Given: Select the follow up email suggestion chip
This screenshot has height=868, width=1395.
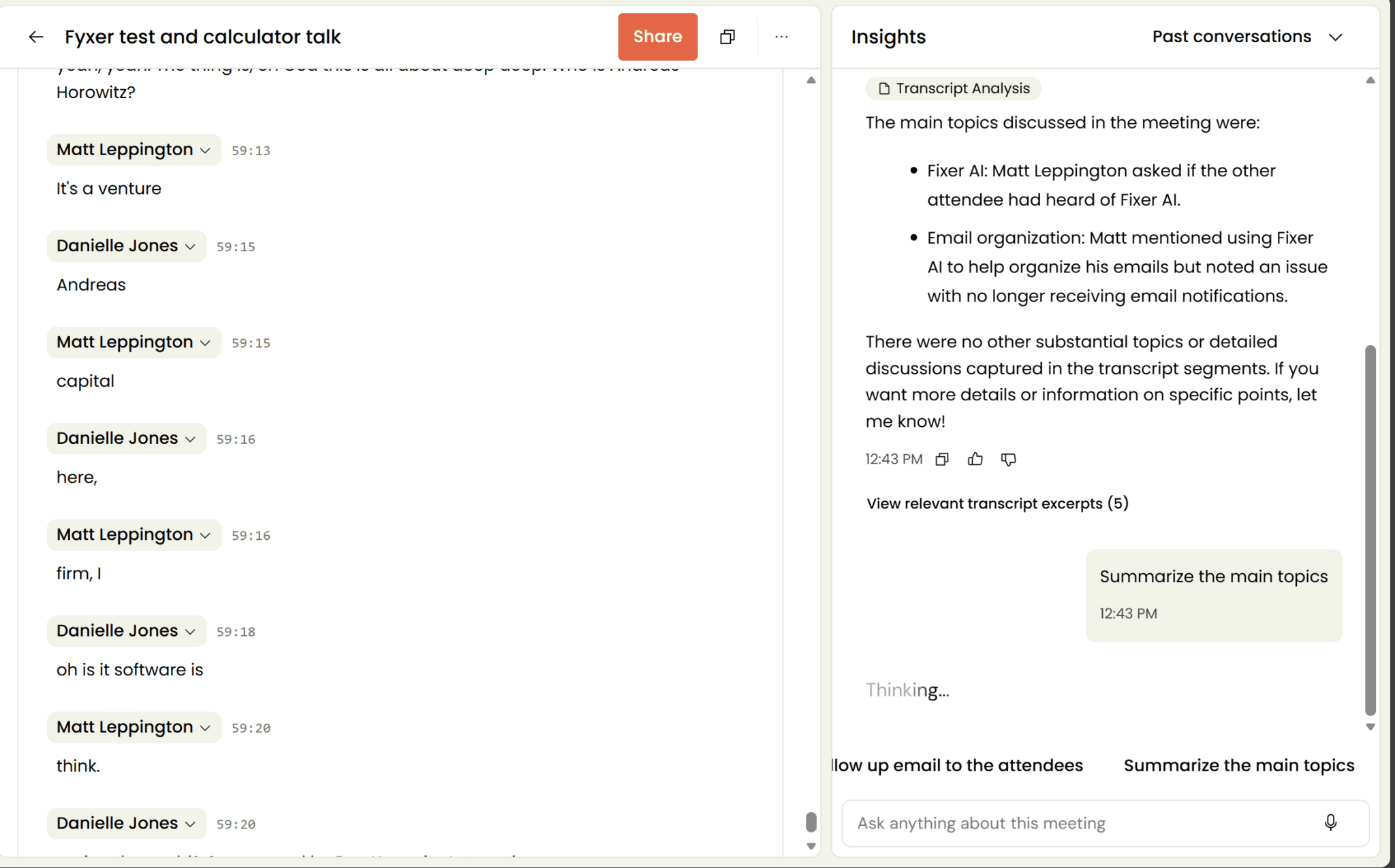Looking at the screenshot, I should click(958, 765).
